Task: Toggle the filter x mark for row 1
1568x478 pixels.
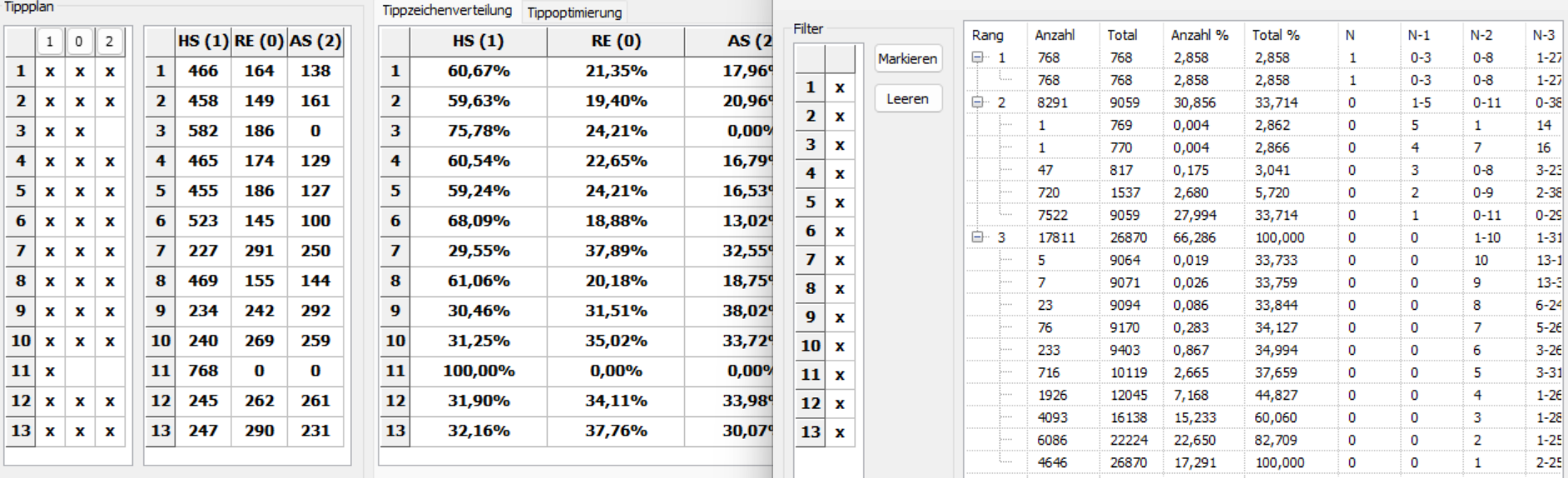Action: 840,87
